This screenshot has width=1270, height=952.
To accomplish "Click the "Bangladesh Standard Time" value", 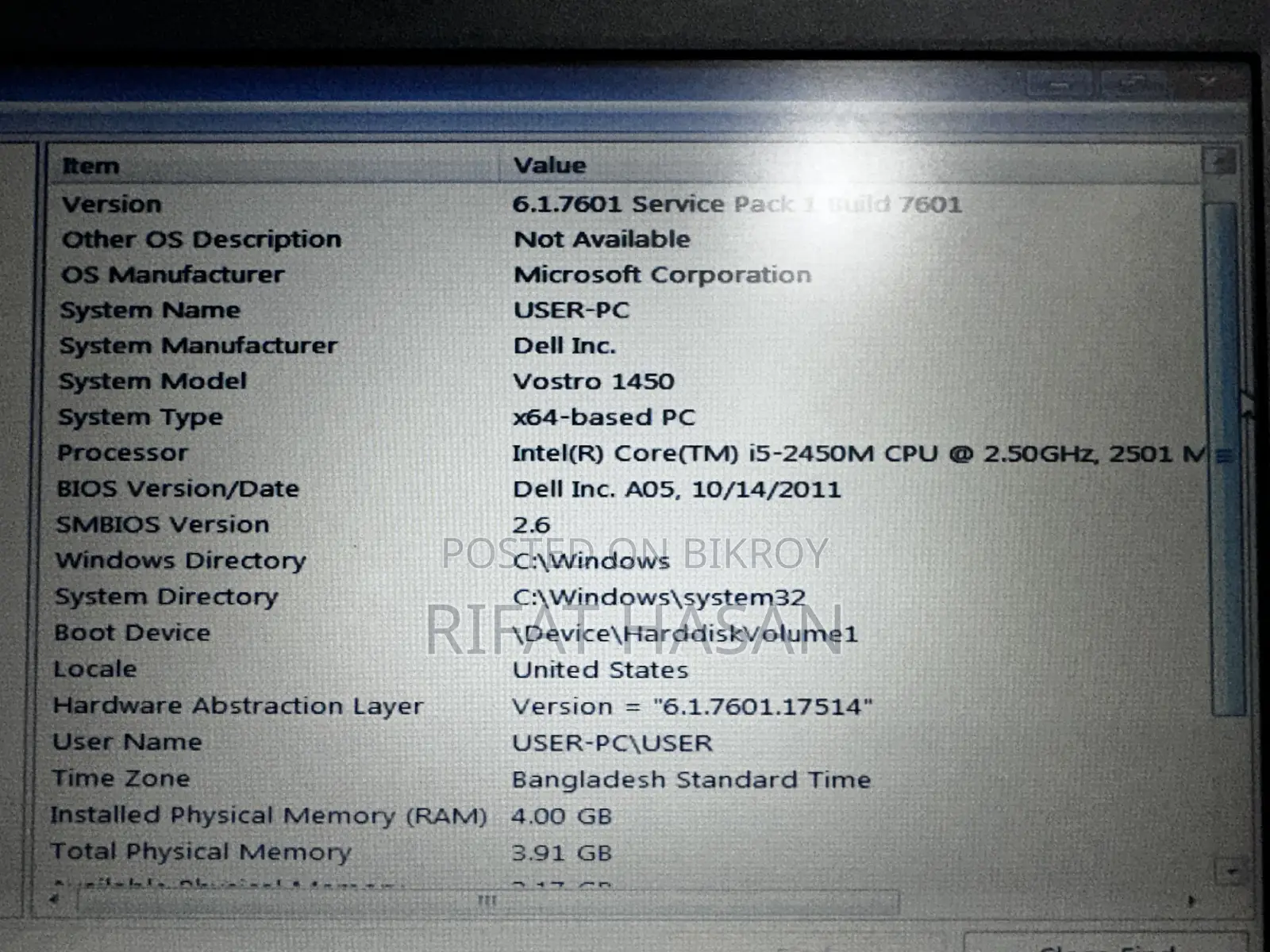I will pyautogui.click(x=691, y=780).
